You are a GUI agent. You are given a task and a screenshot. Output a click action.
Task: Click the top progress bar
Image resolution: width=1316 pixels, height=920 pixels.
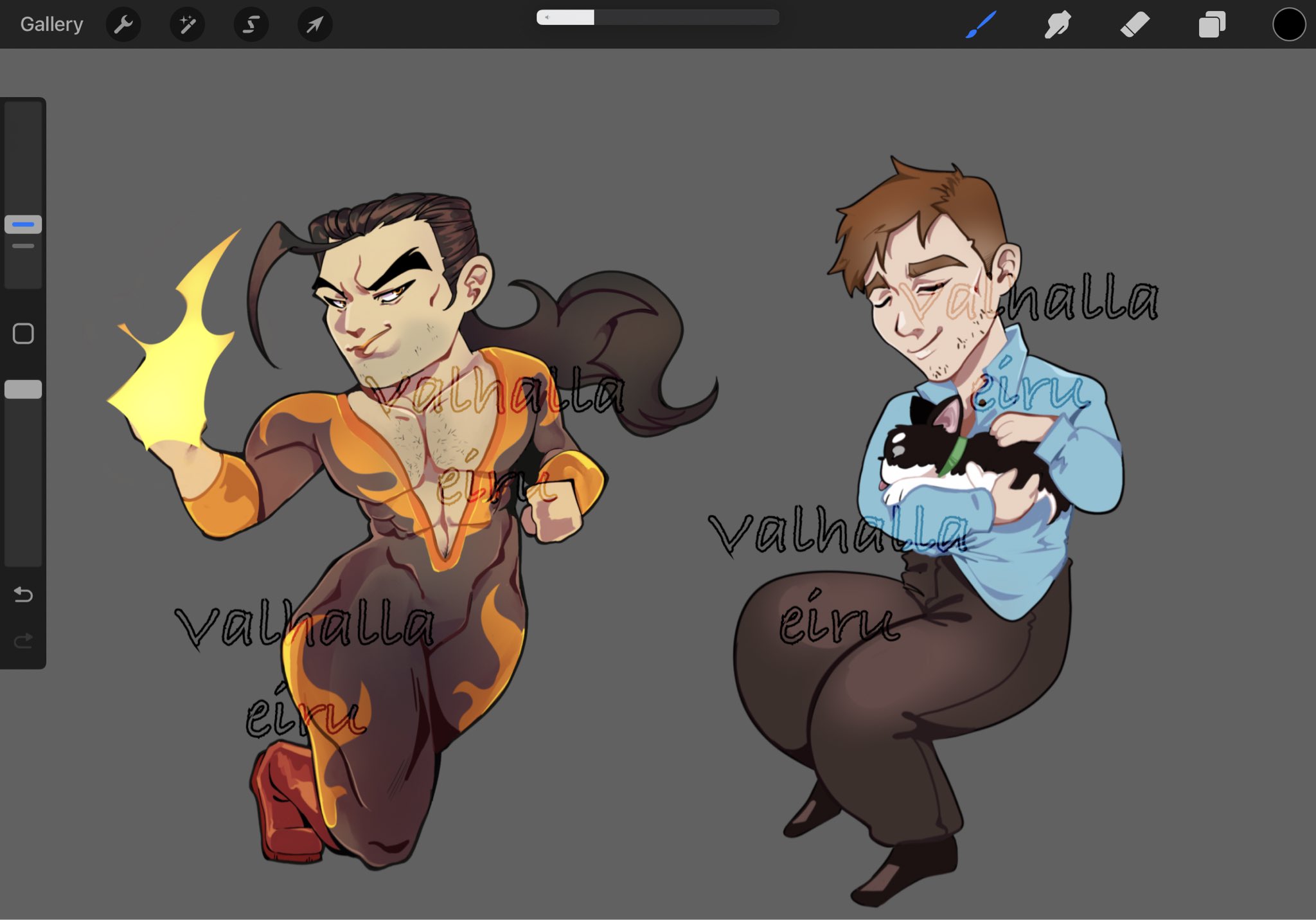(657, 17)
